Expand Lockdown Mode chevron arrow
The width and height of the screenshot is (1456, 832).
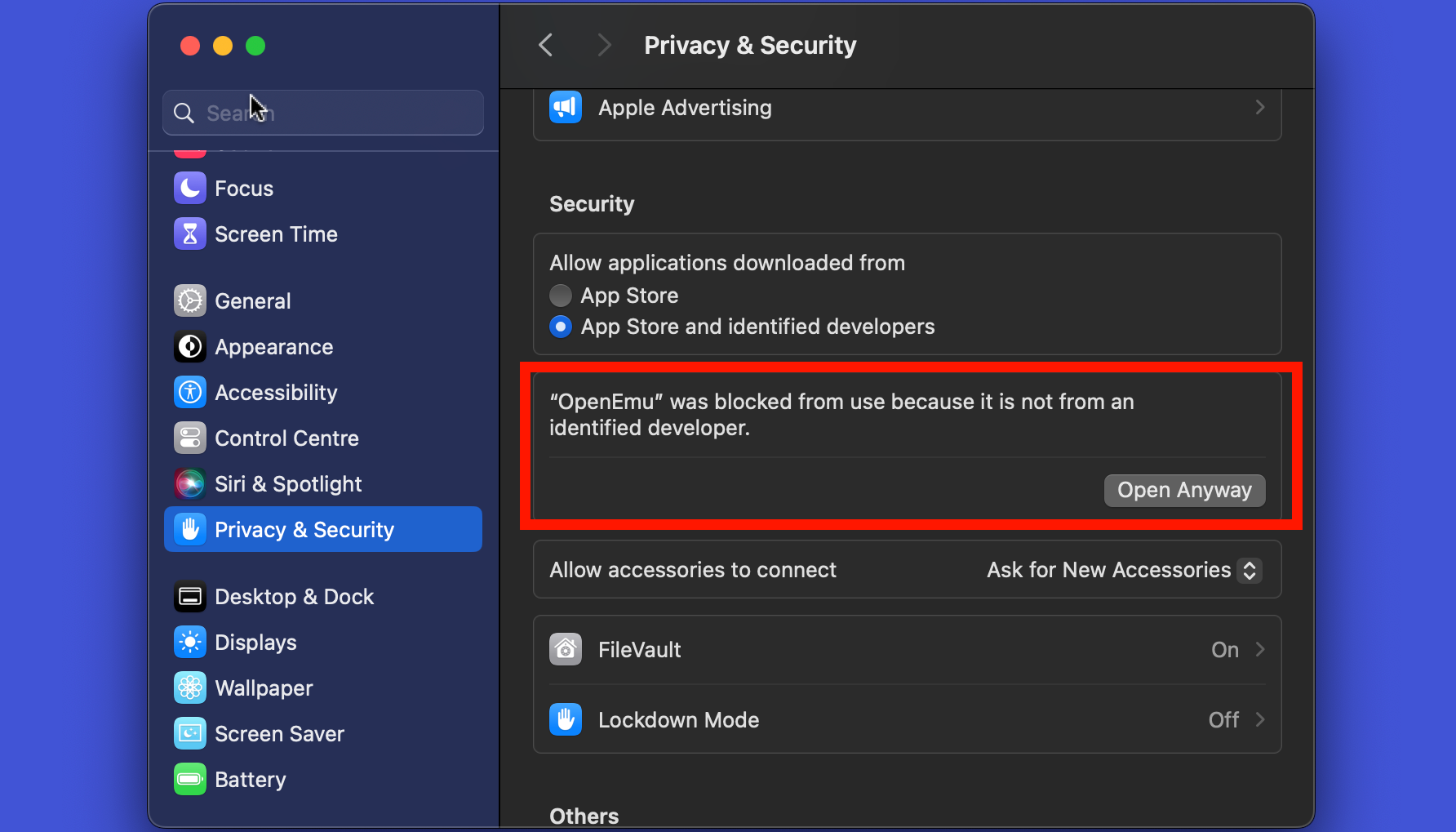point(1260,719)
